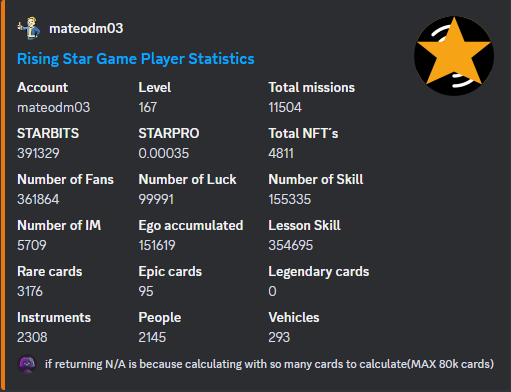Click the Total missions value 11504
This screenshot has width=511, height=392.
285,107
